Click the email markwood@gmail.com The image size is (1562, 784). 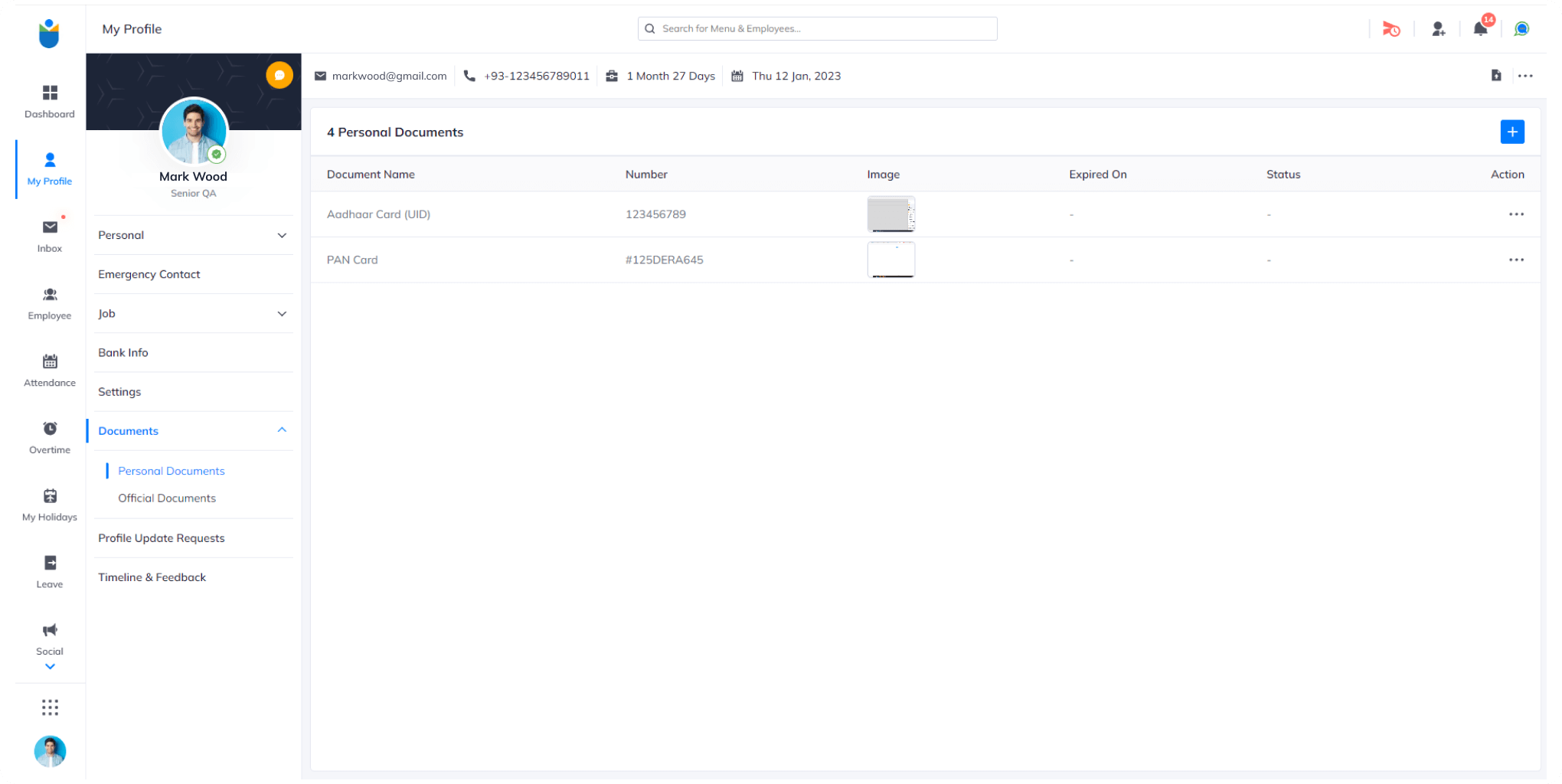389,76
